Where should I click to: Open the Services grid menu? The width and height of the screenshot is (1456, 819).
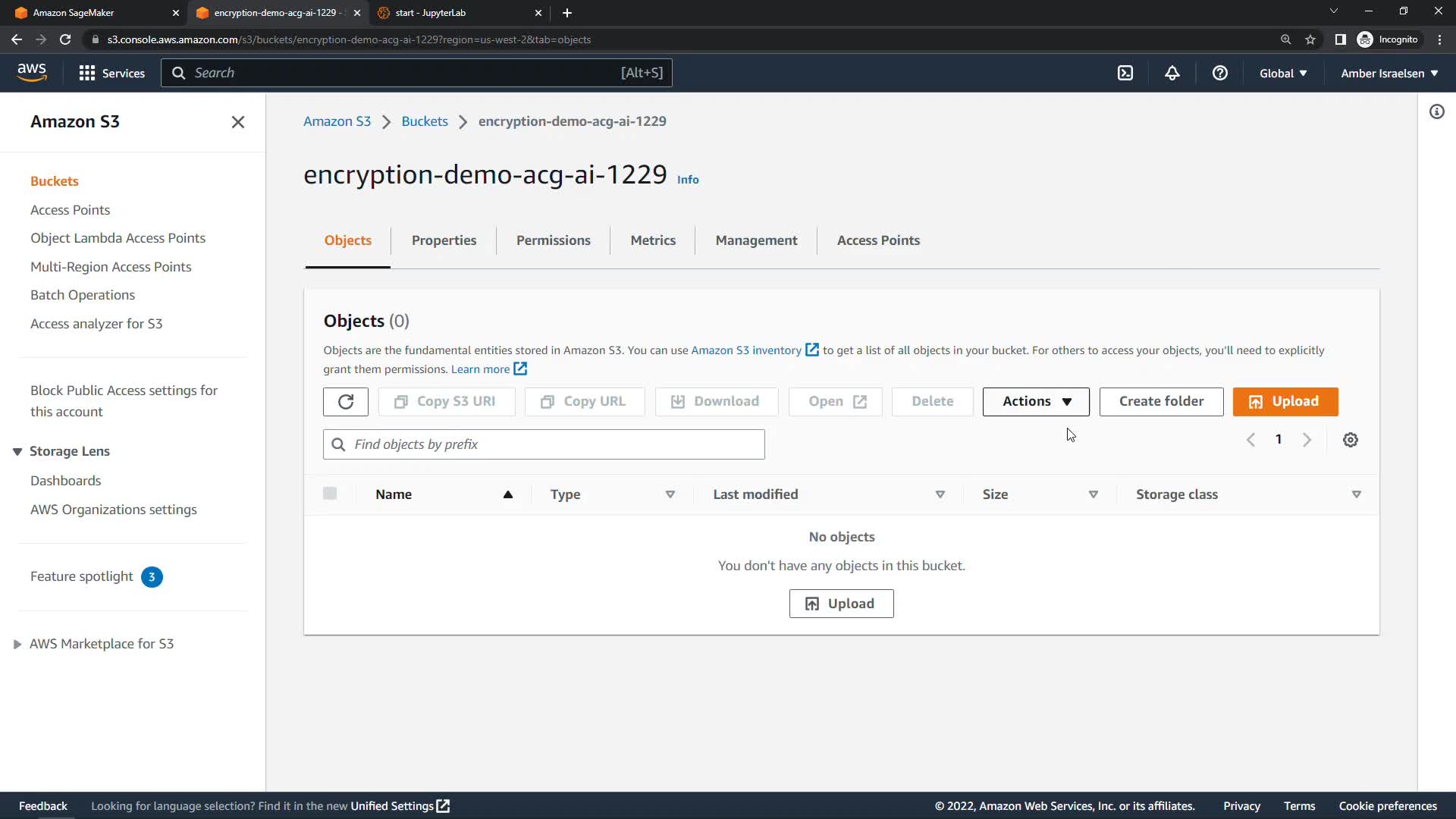(111, 73)
